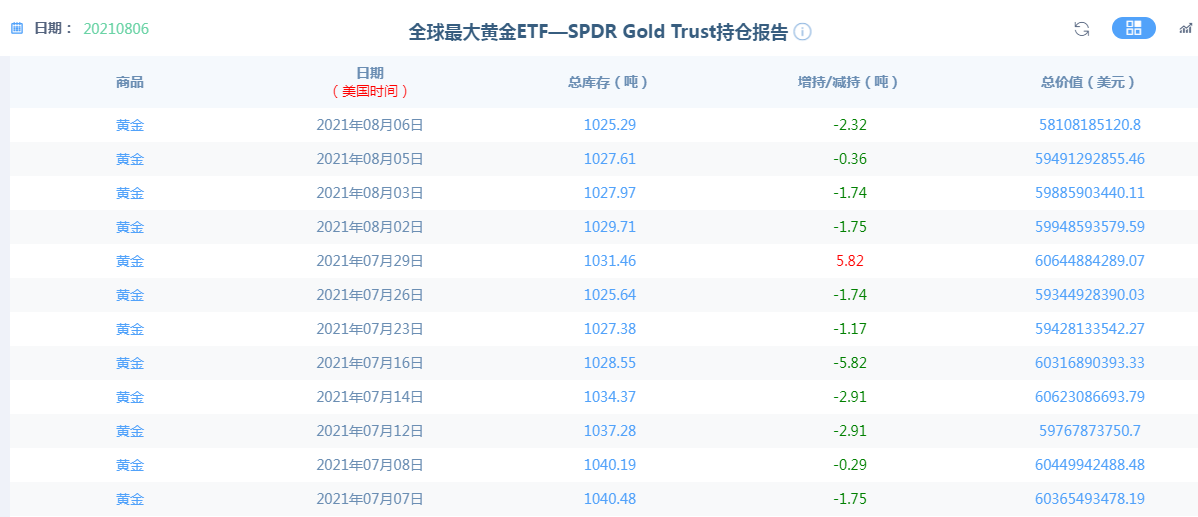Click total holdings value 1028.55
Image resolution: width=1198 pixels, height=517 pixels.
(x=610, y=364)
